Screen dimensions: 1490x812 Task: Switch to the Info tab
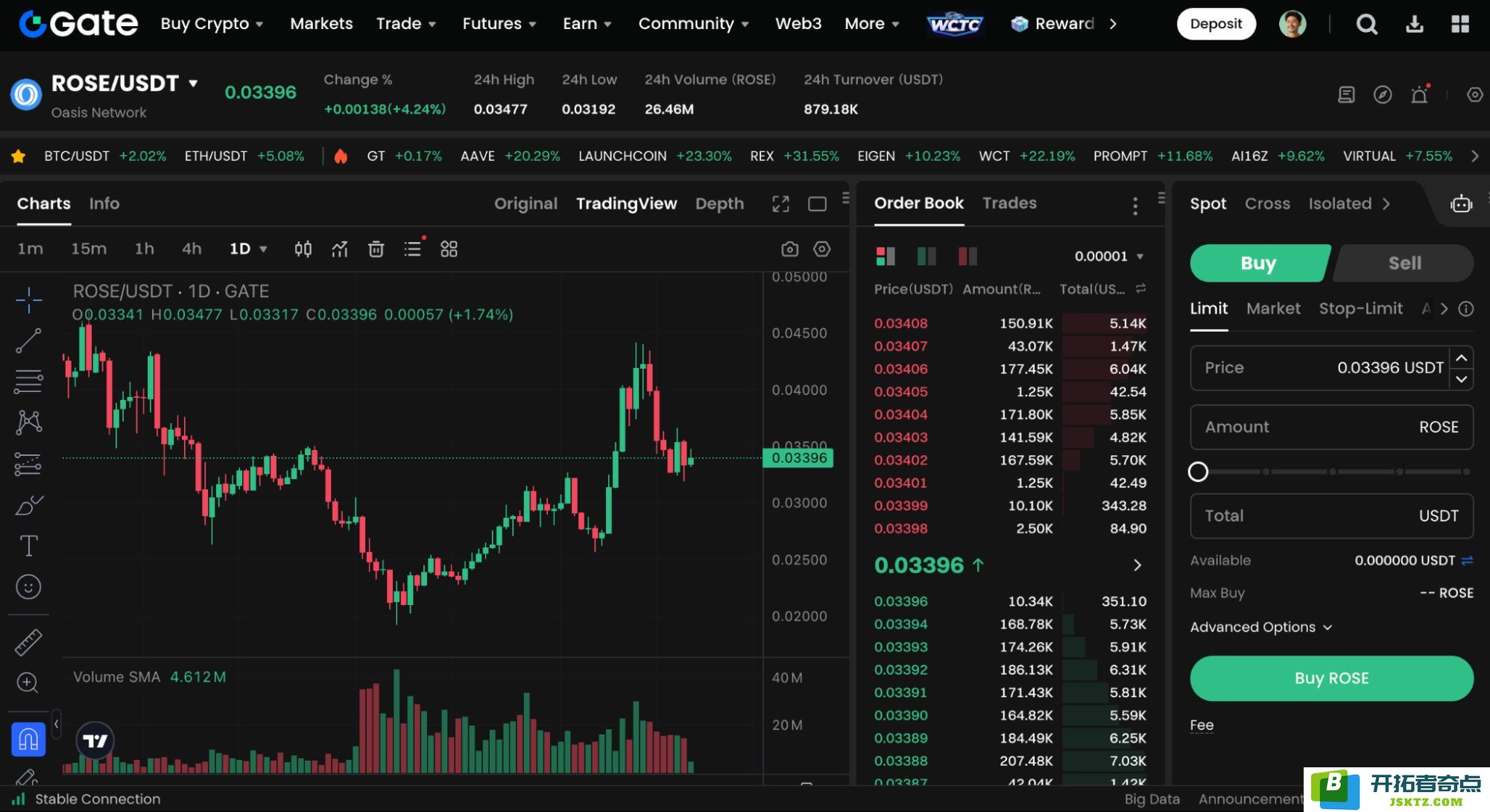pos(104,203)
